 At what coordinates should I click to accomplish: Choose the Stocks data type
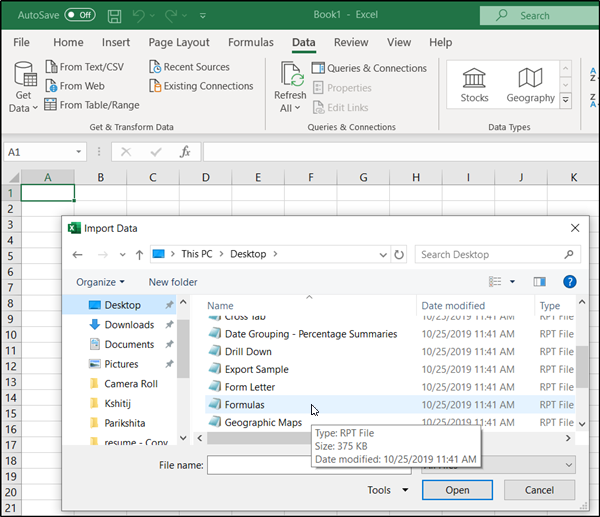(x=474, y=84)
